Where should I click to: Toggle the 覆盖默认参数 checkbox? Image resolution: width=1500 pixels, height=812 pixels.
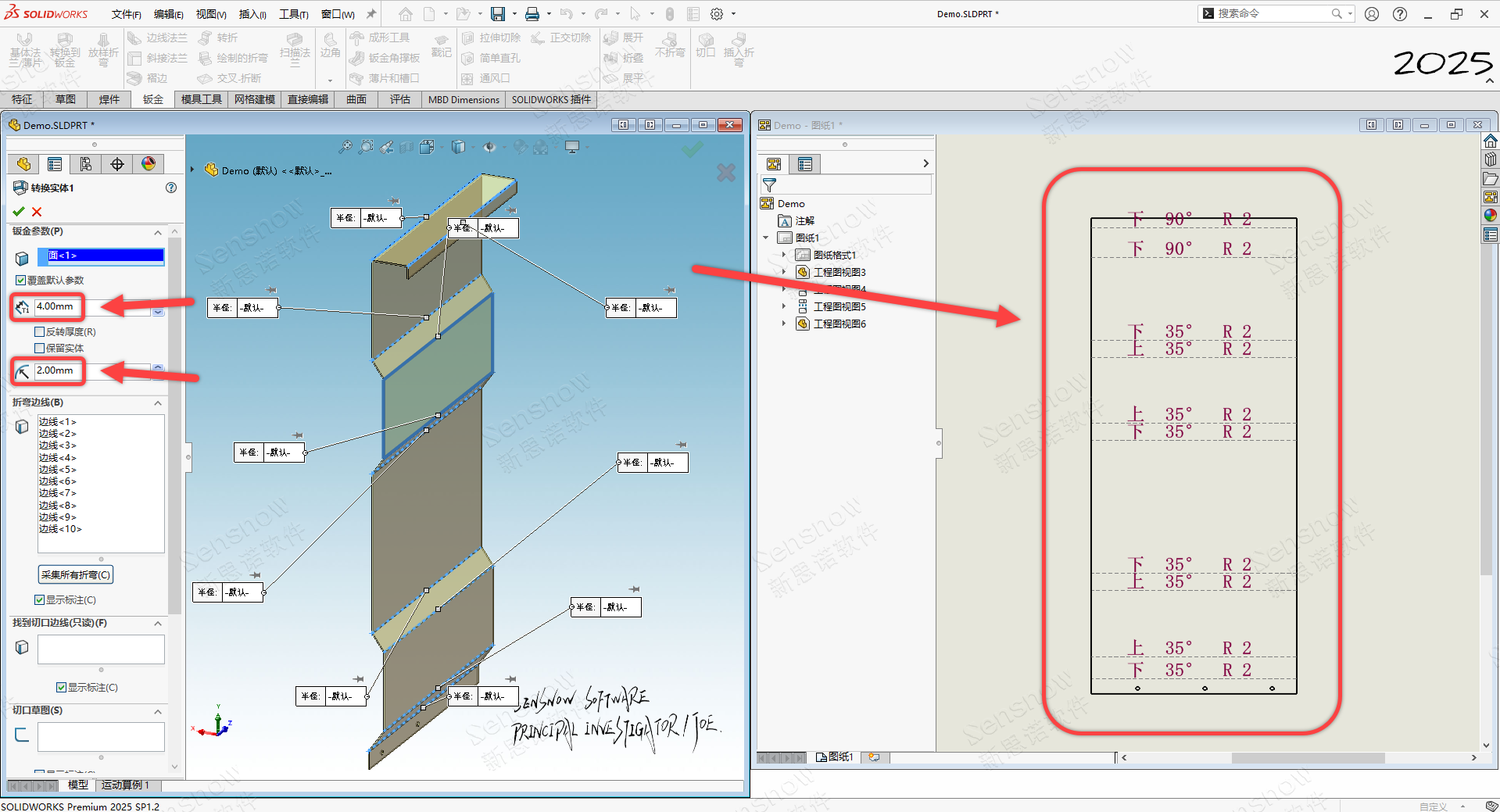pyautogui.click(x=20, y=281)
